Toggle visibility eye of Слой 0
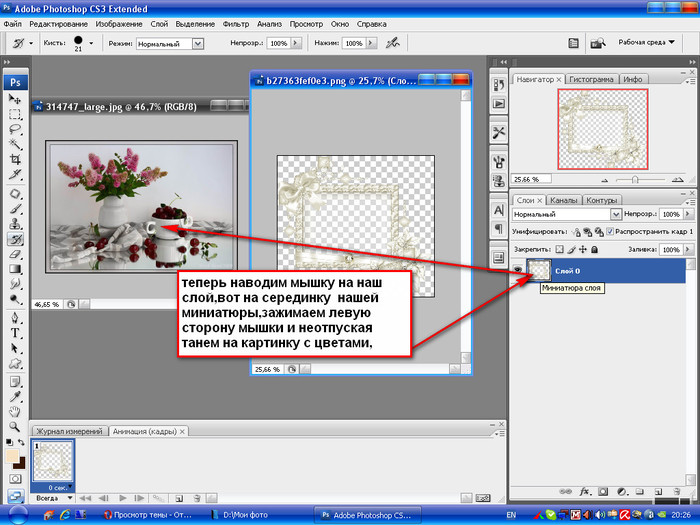 (517, 269)
